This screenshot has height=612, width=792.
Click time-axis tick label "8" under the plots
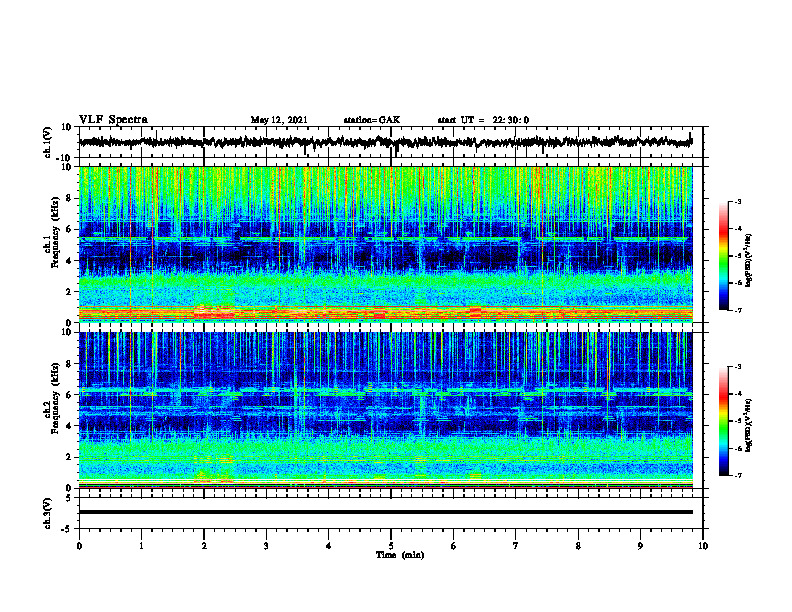click(578, 546)
